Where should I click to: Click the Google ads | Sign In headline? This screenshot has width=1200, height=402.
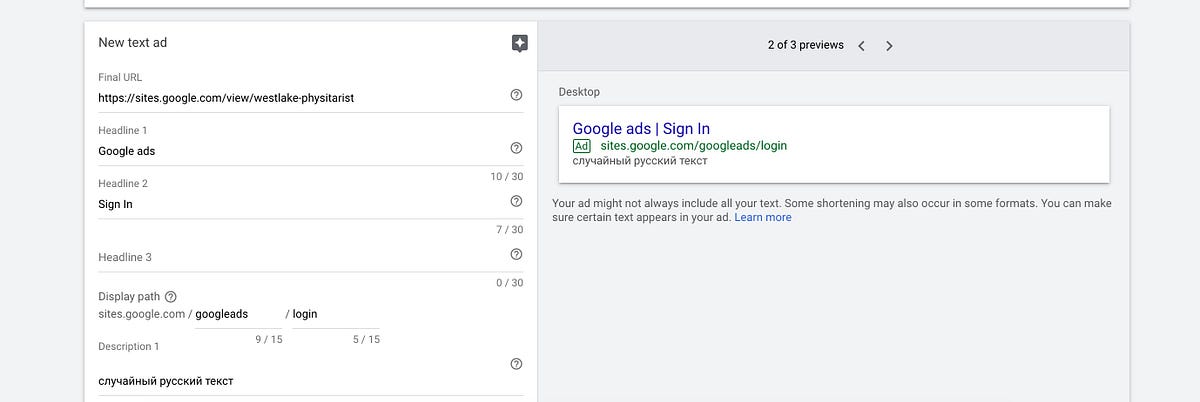click(641, 129)
